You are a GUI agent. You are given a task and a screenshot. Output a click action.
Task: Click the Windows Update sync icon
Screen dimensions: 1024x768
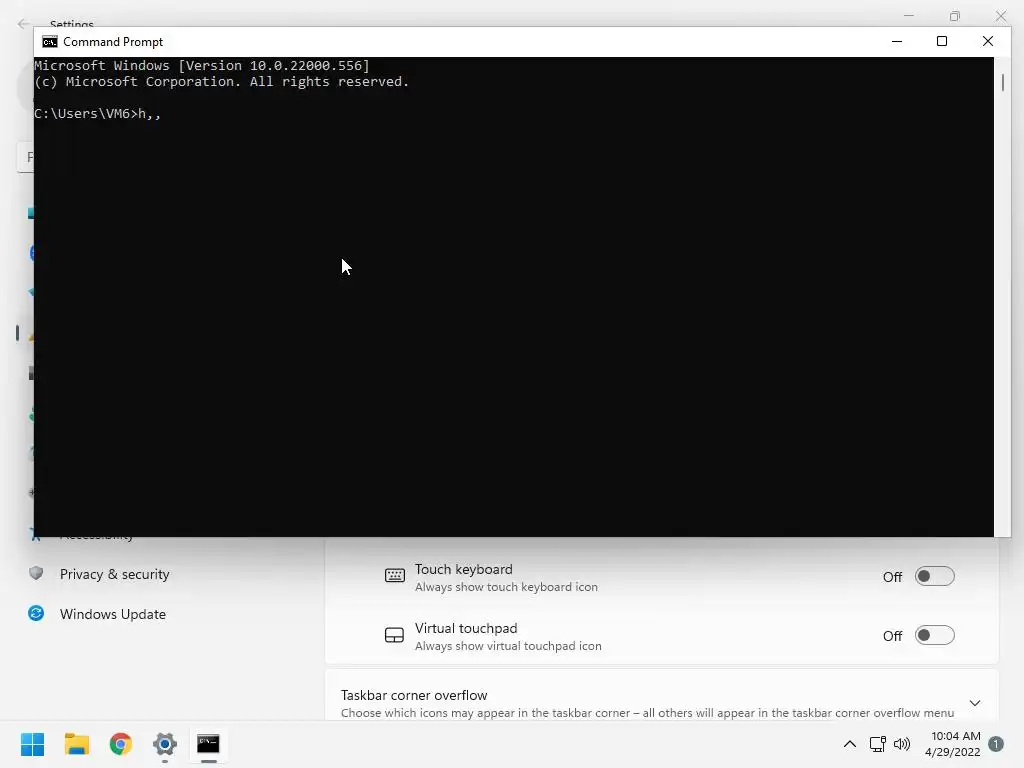pos(36,613)
